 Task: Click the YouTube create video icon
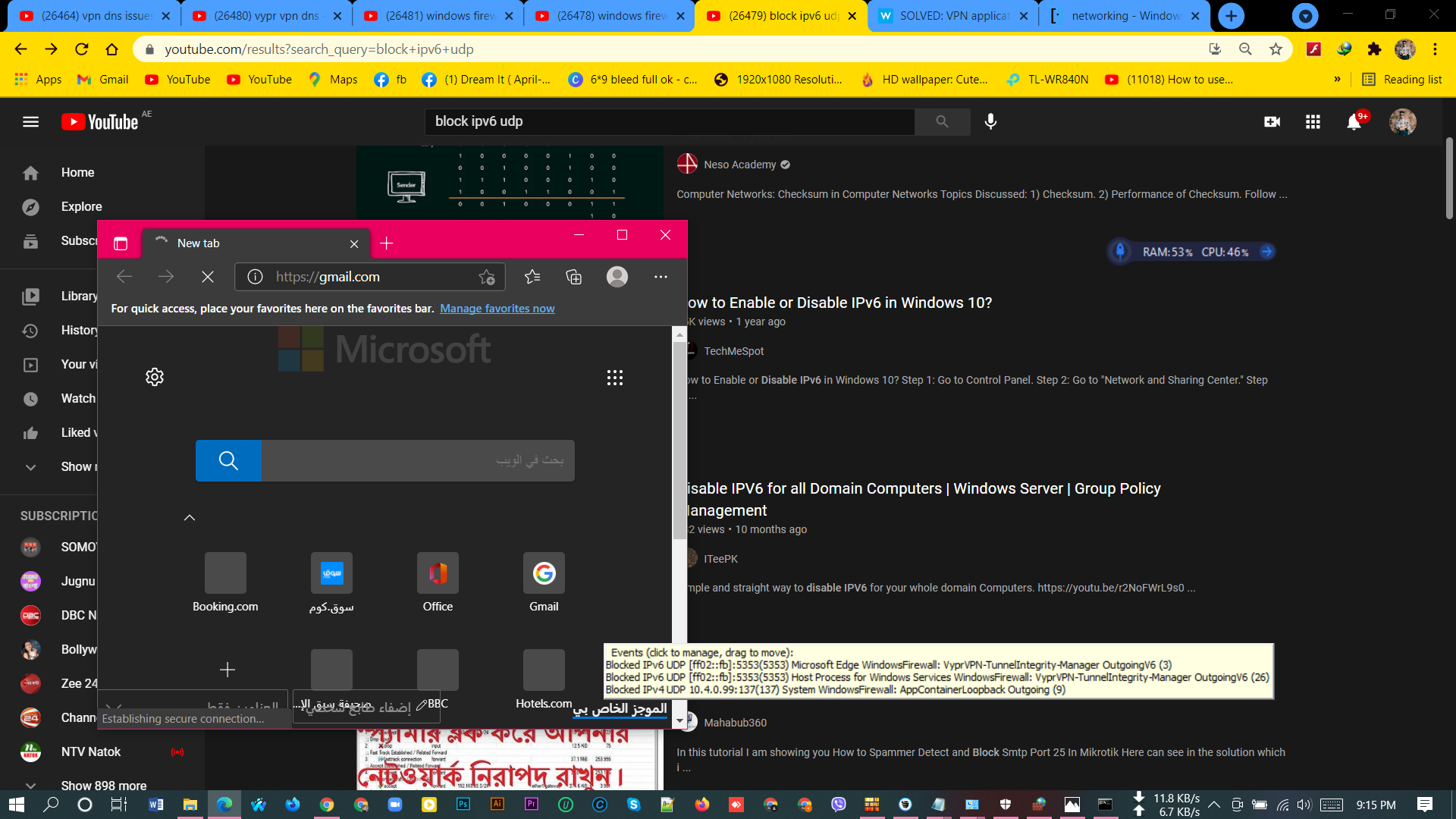point(1272,122)
